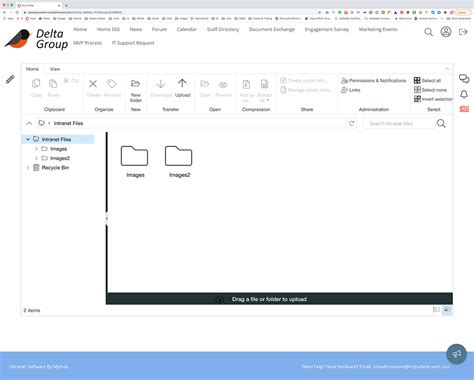Viewport: 474px width, 380px height.
Task: Click the Copy icon in Clipboard group
Action: (x=36, y=83)
